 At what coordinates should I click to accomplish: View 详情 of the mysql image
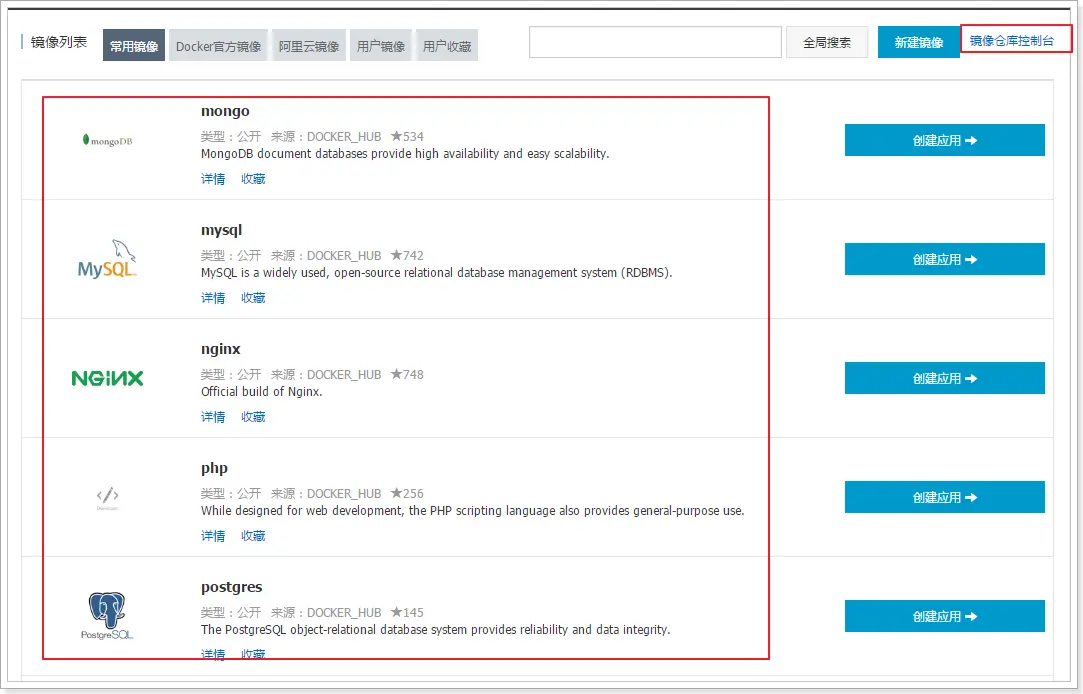pyautogui.click(x=213, y=298)
